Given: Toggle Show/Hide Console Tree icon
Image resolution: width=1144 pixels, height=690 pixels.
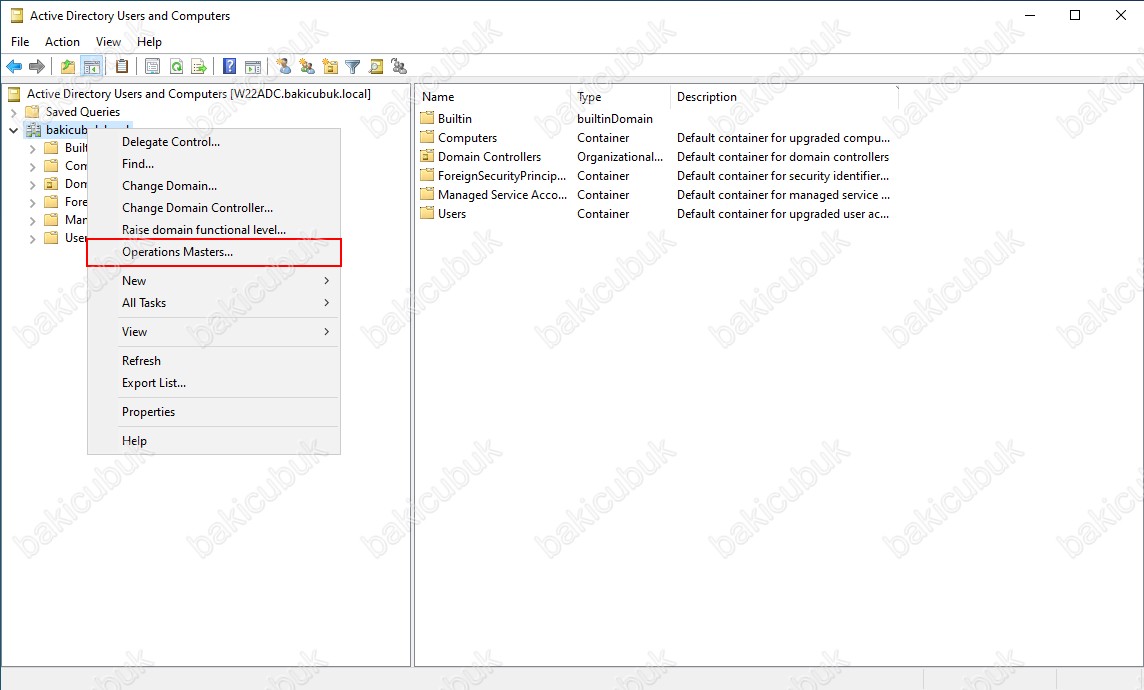Looking at the screenshot, I should (91, 67).
